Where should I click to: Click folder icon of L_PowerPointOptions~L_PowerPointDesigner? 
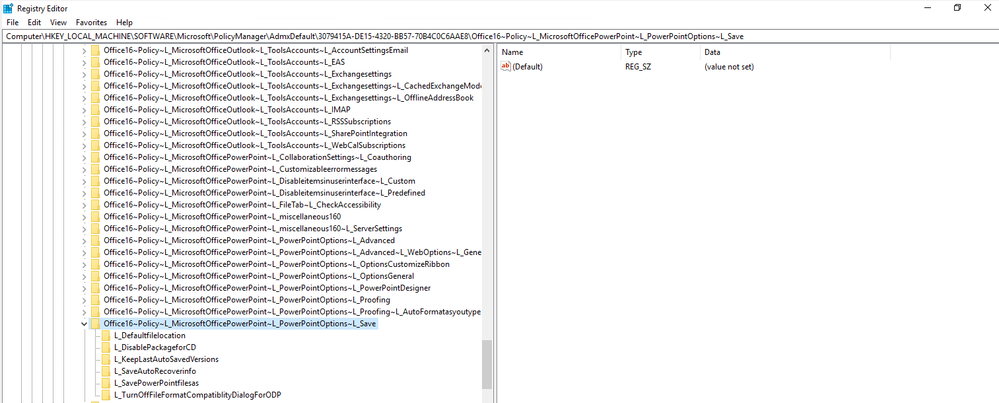click(x=95, y=288)
